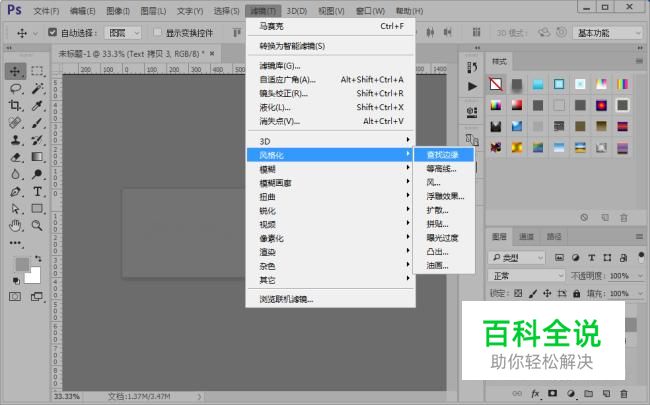Select the Magic Wand tool

click(37, 88)
